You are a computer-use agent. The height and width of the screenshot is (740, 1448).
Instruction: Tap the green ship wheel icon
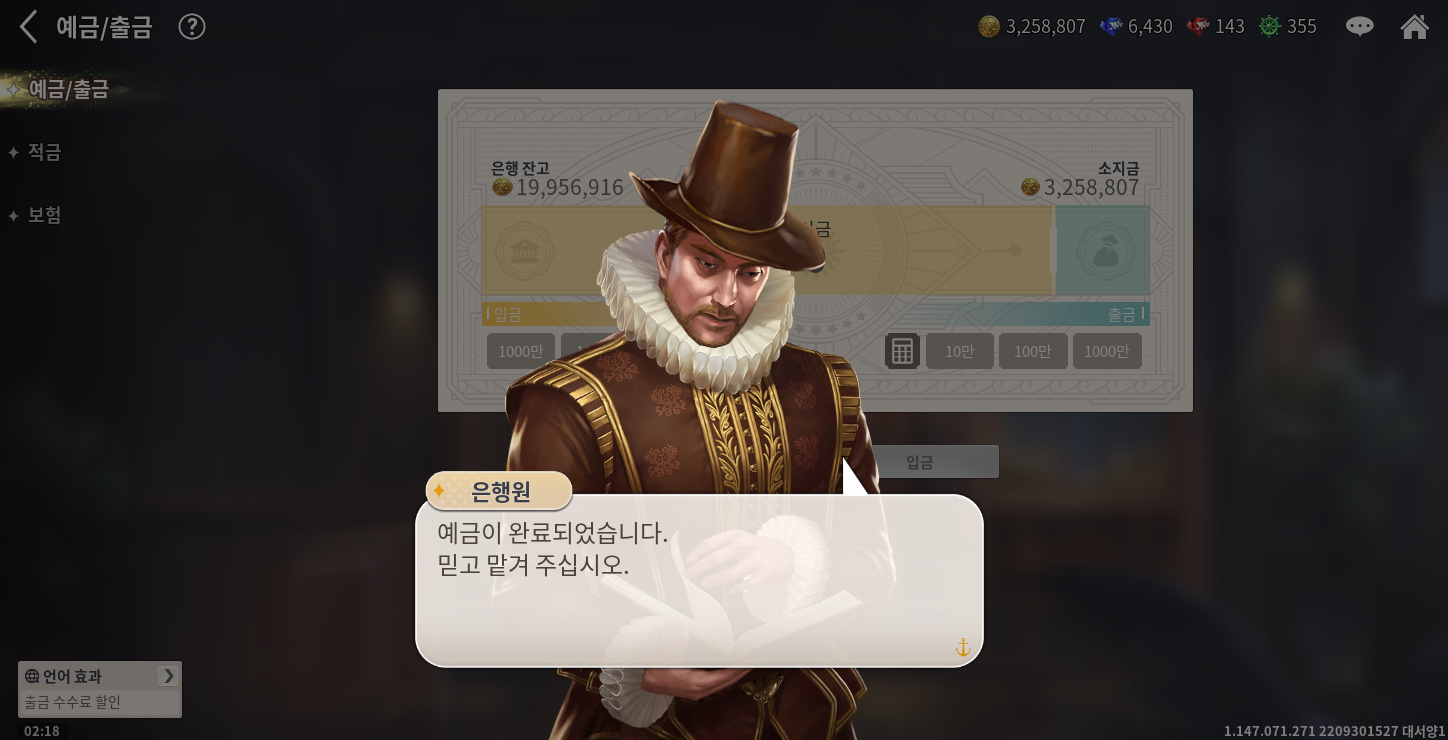1270,27
